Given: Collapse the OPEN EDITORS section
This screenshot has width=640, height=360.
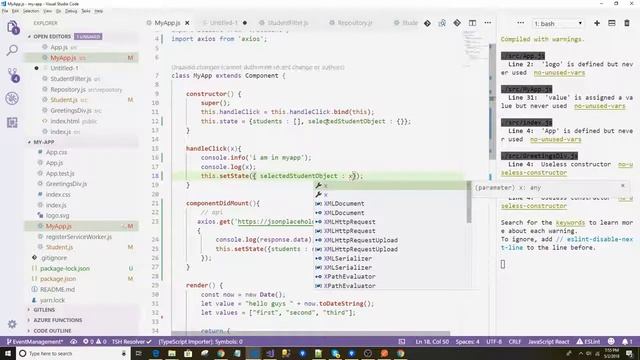Looking at the screenshot, I should click(x=51, y=36).
